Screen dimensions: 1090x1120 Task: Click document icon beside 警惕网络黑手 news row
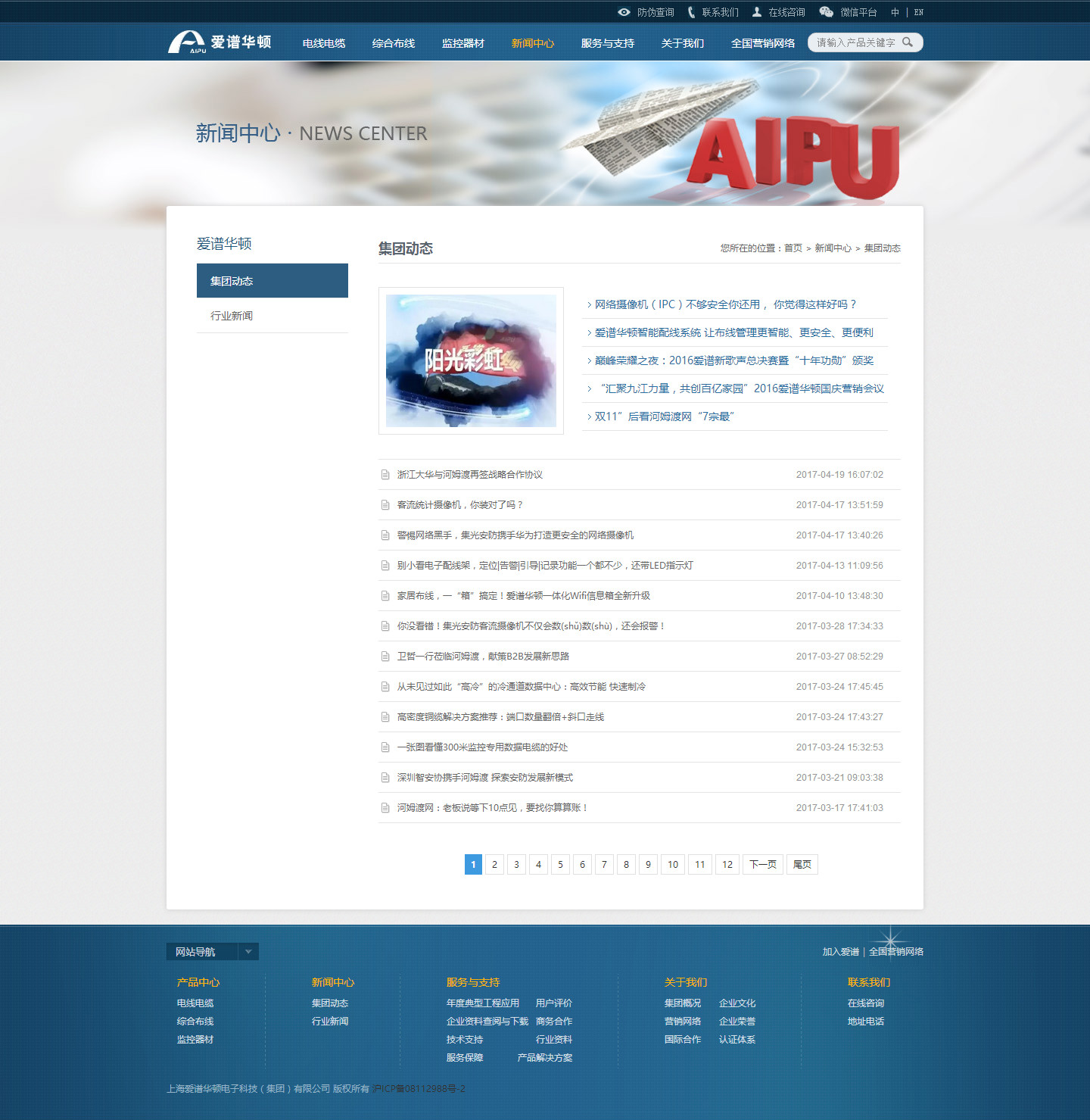[x=385, y=535]
